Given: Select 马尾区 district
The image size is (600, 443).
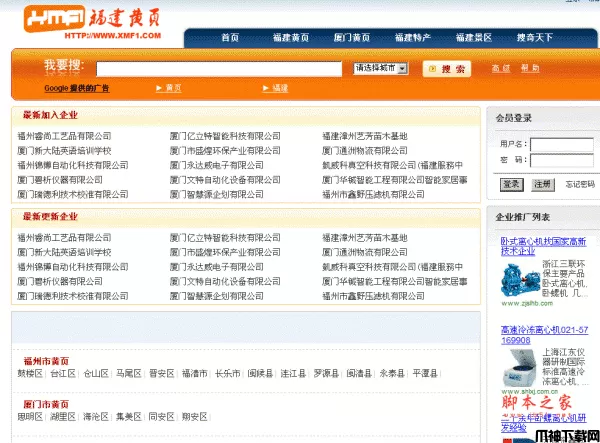Looking at the screenshot, I should 129,373.
